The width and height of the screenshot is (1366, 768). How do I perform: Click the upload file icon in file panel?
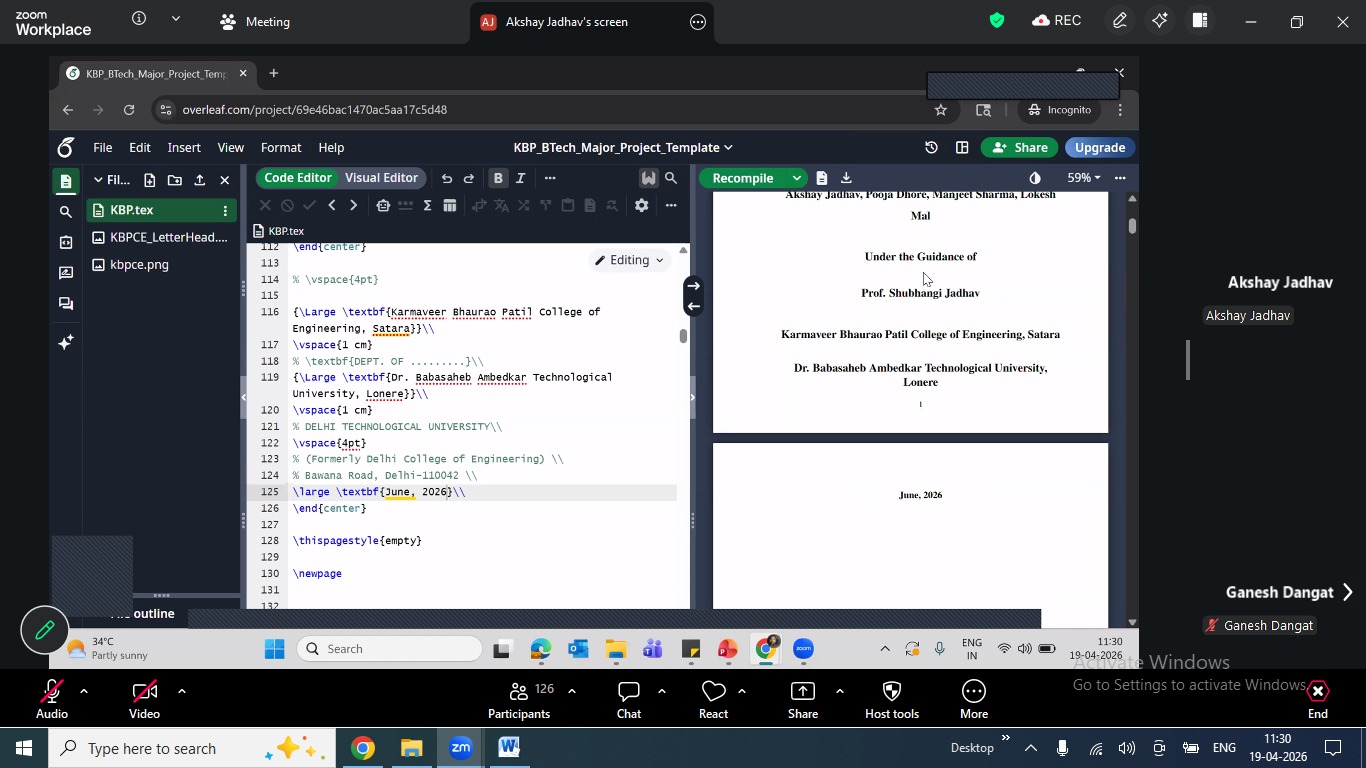point(200,181)
